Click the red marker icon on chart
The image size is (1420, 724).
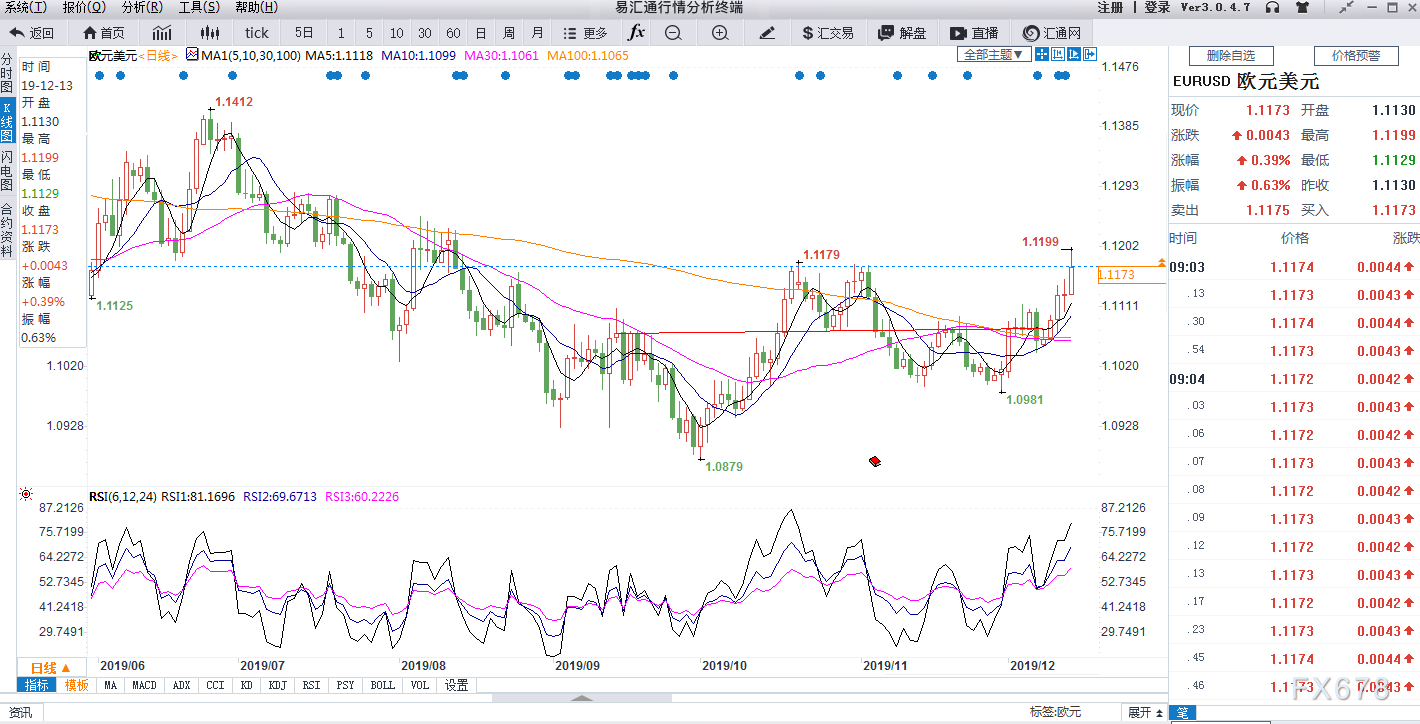[874, 460]
